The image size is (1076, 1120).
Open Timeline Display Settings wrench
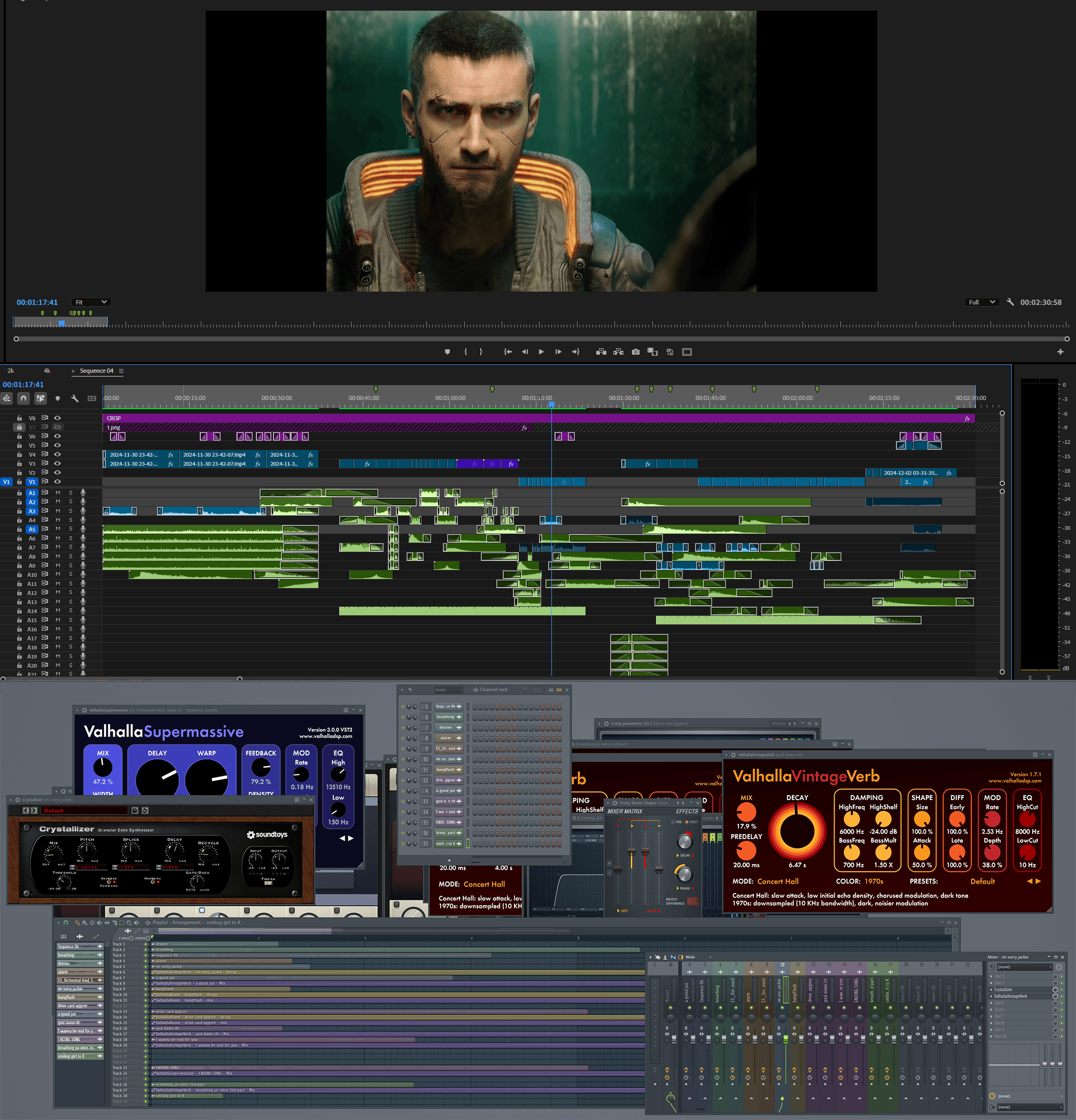(x=74, y=398)
